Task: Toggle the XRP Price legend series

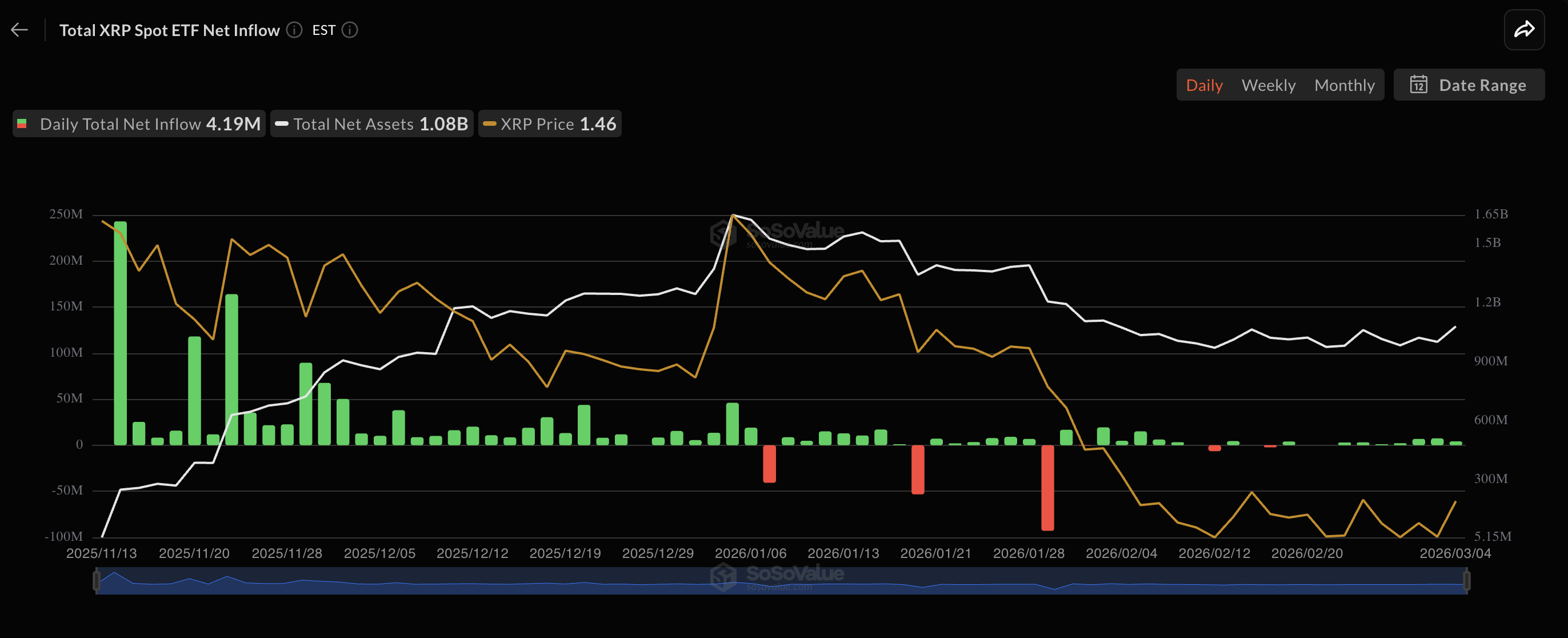Action: [550, 124]
